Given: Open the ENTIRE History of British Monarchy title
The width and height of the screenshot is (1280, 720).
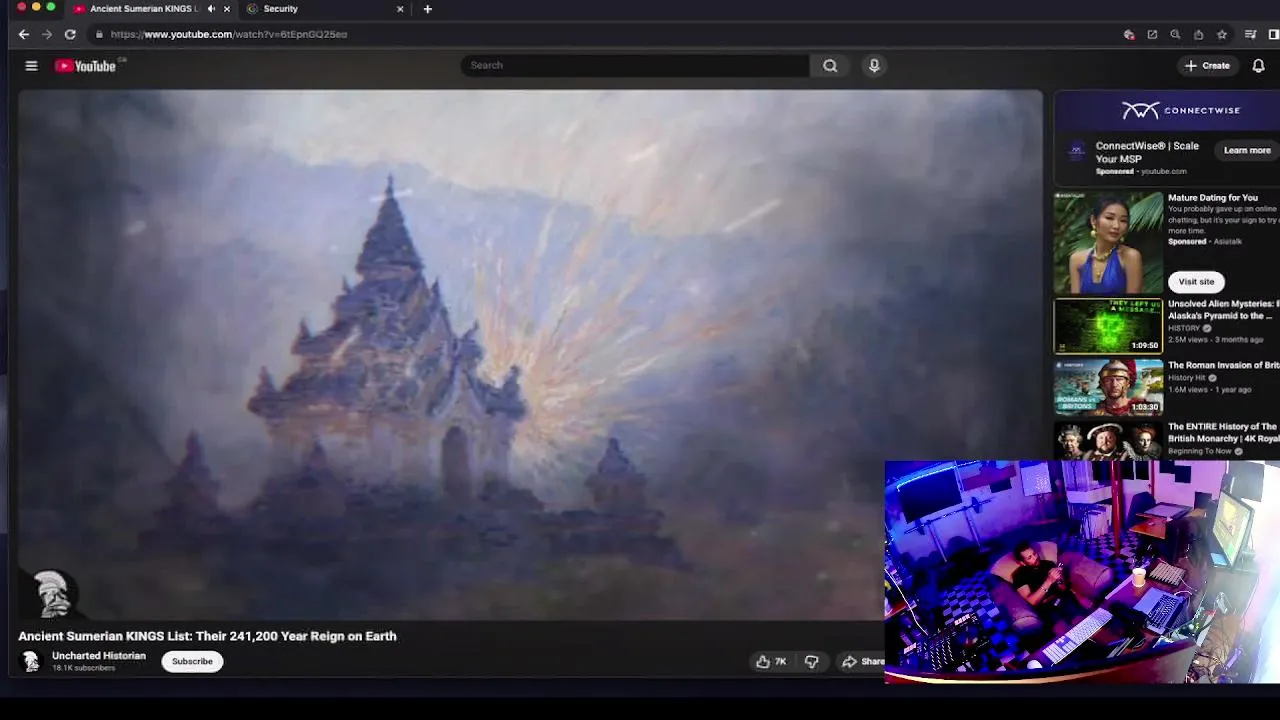Looking at the screenshot, I should coord(1224,432).
